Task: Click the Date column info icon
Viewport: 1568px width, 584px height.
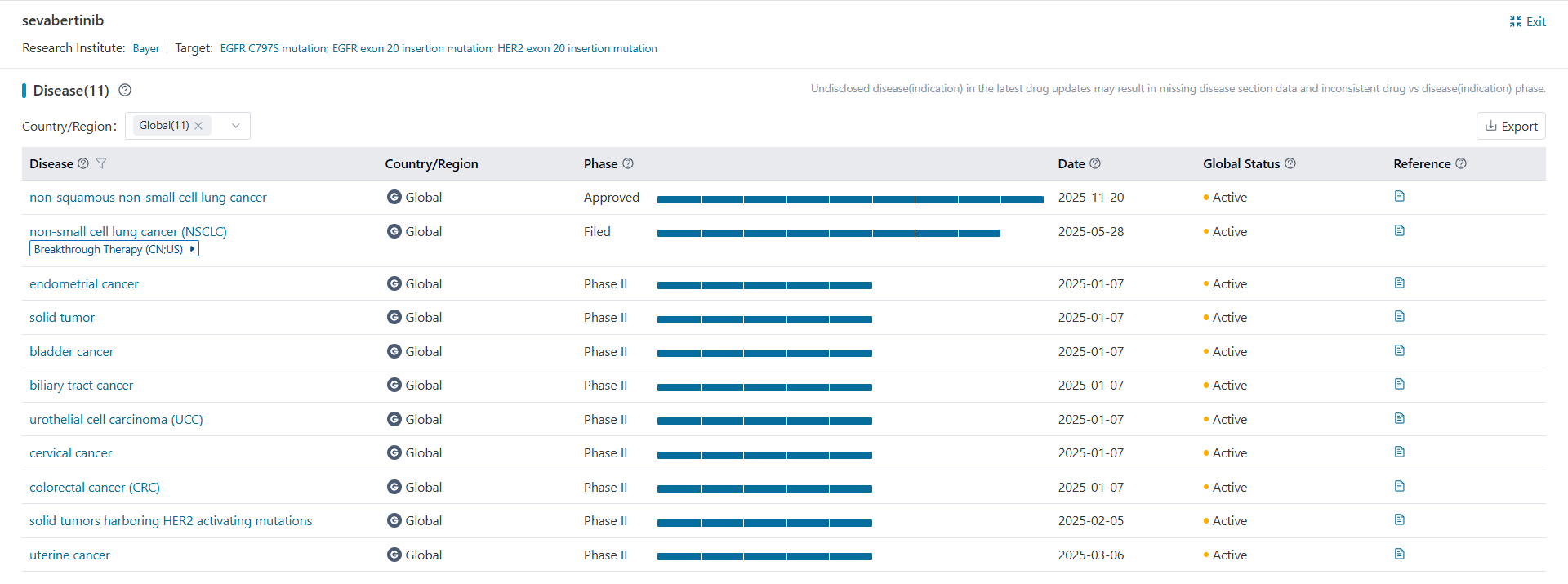Action: [x=1095, y=163]
